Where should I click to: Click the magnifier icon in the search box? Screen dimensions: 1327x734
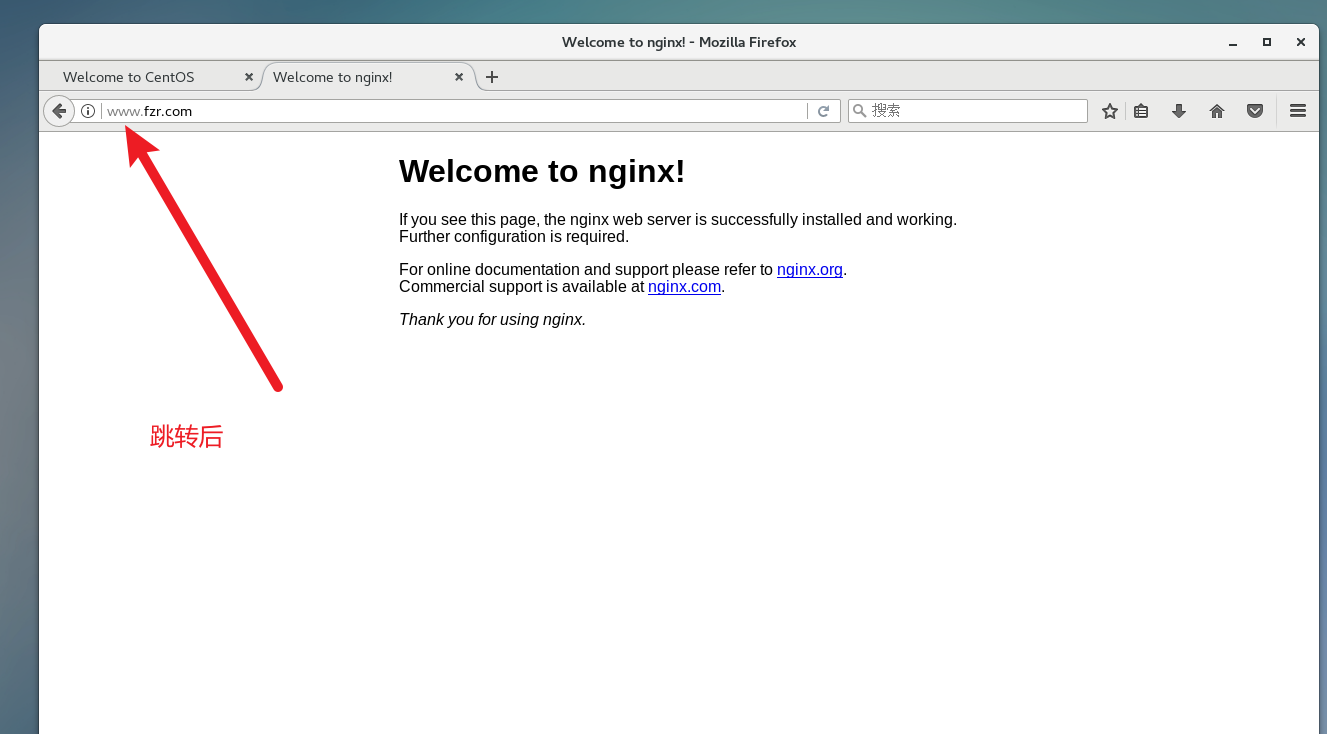pyautogui.click(x=859, y=111)
